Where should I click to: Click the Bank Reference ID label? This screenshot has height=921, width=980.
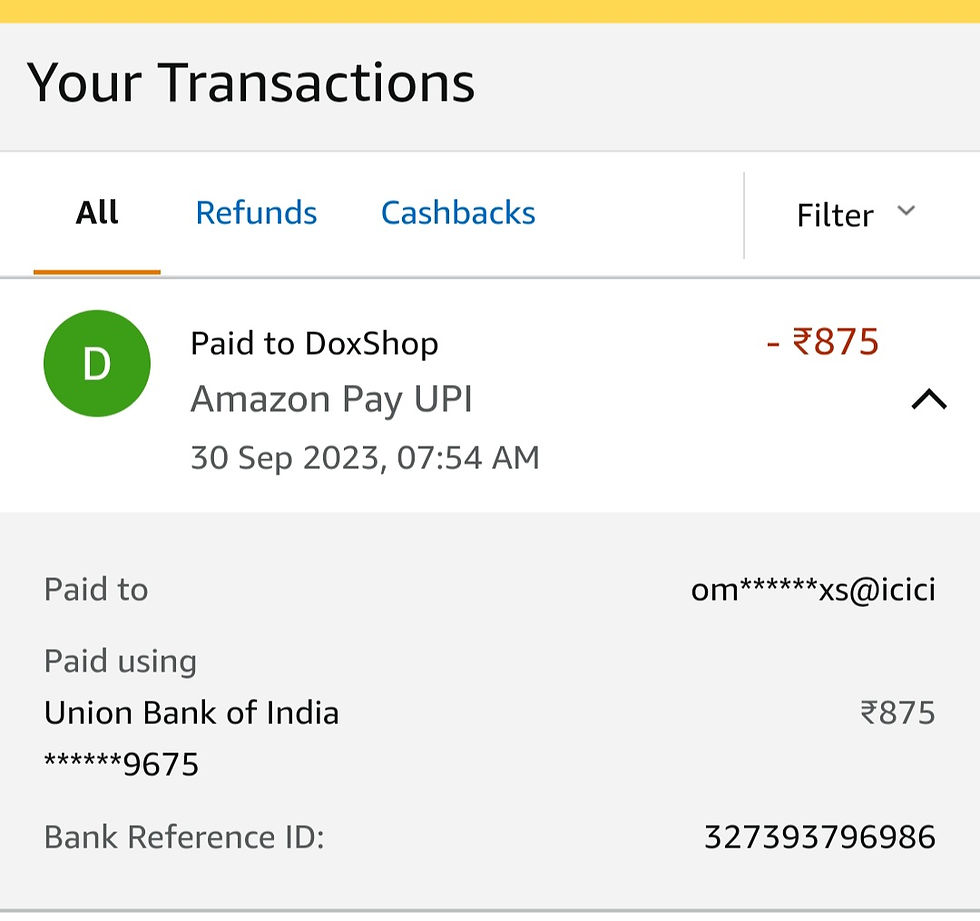point(184,837)
